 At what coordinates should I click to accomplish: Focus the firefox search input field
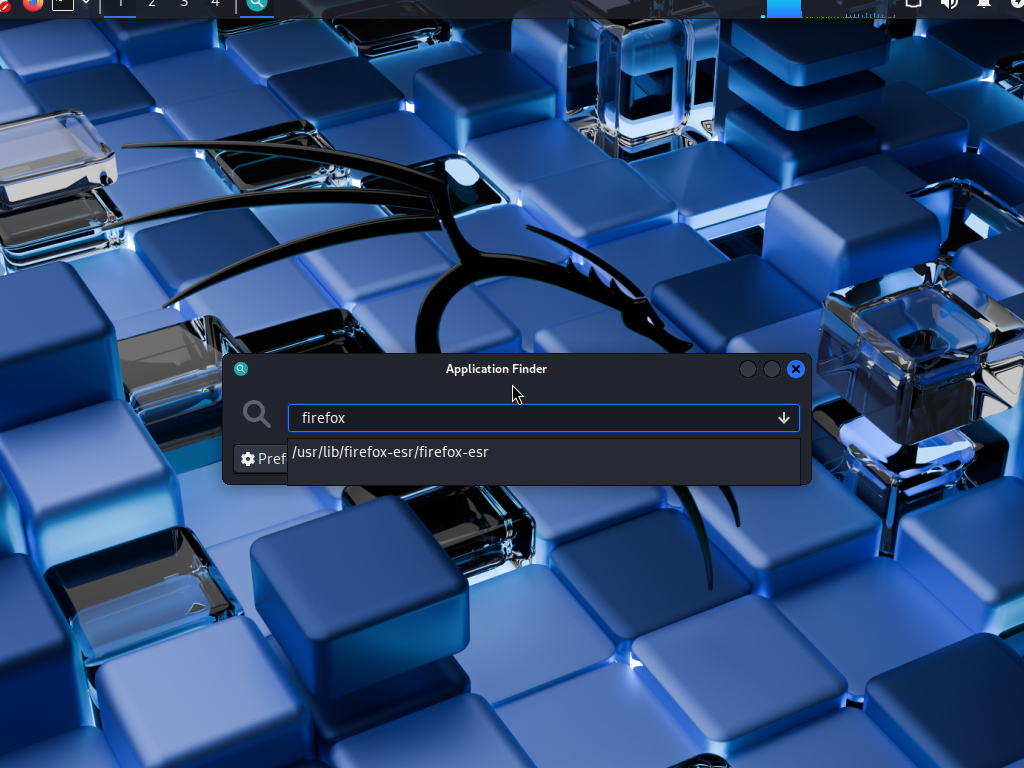coord(543,418)
